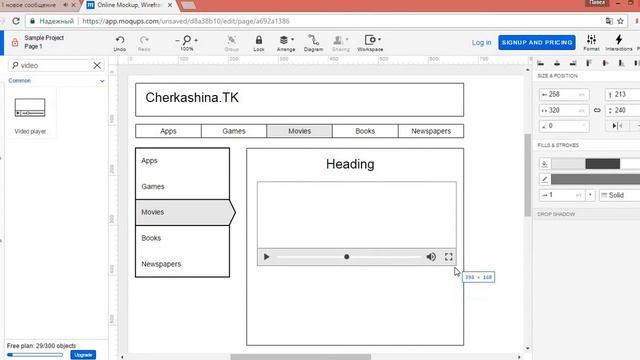The height and width of the screenshot is (360, 640).
Task: Click the video player volume icon
Action: coord(431,257)
